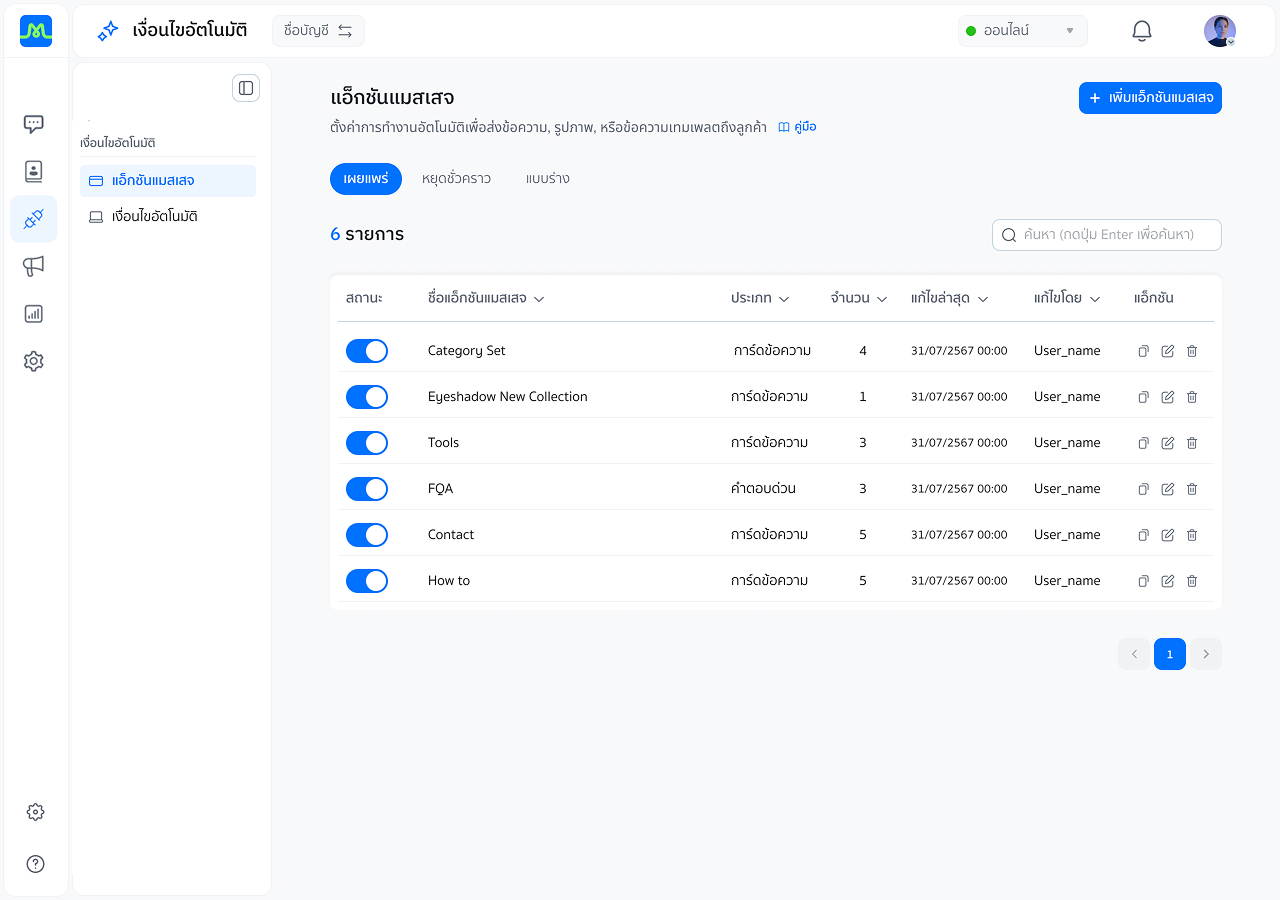1280x900 pixels.
Task: Click the Eyeshadow New Collection name
Action: point(507,397)
